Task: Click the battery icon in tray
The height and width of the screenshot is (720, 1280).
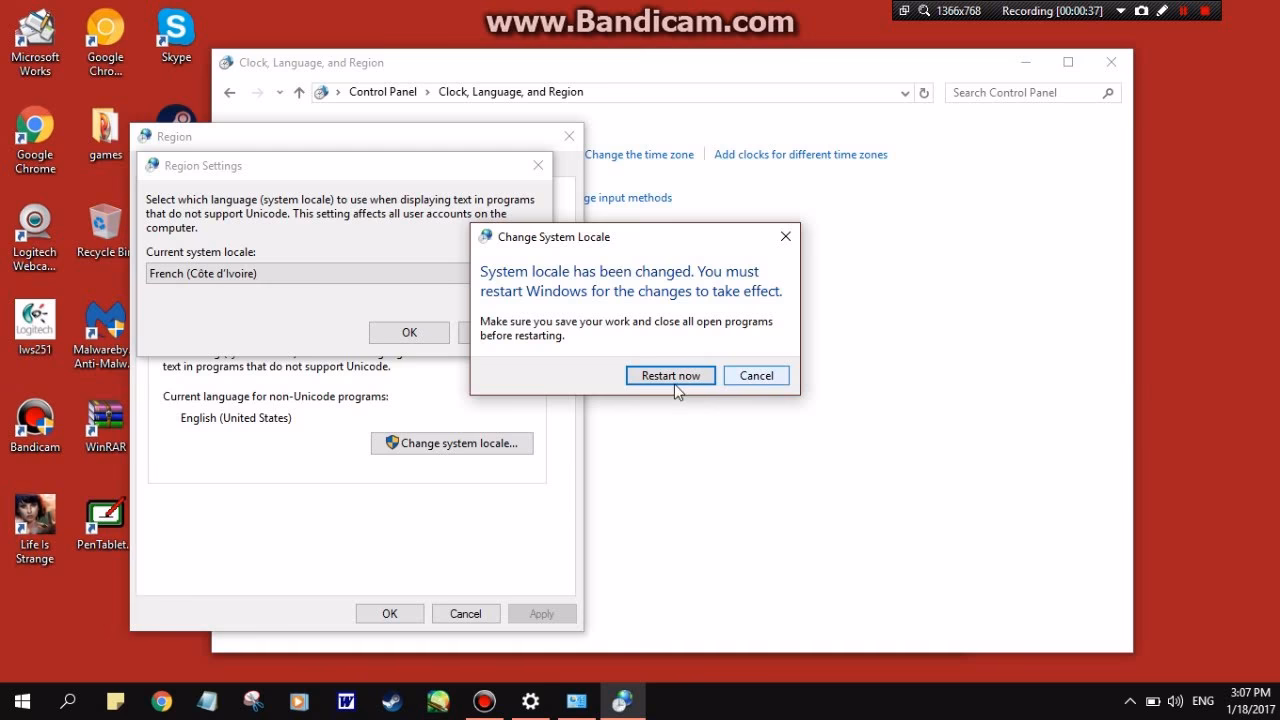Action: [1153, 701]
